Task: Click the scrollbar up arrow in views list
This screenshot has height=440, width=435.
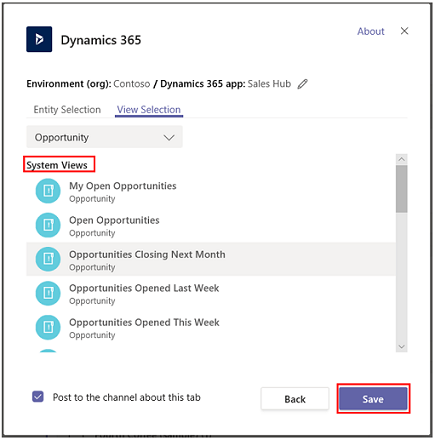Action: [402, 159]
